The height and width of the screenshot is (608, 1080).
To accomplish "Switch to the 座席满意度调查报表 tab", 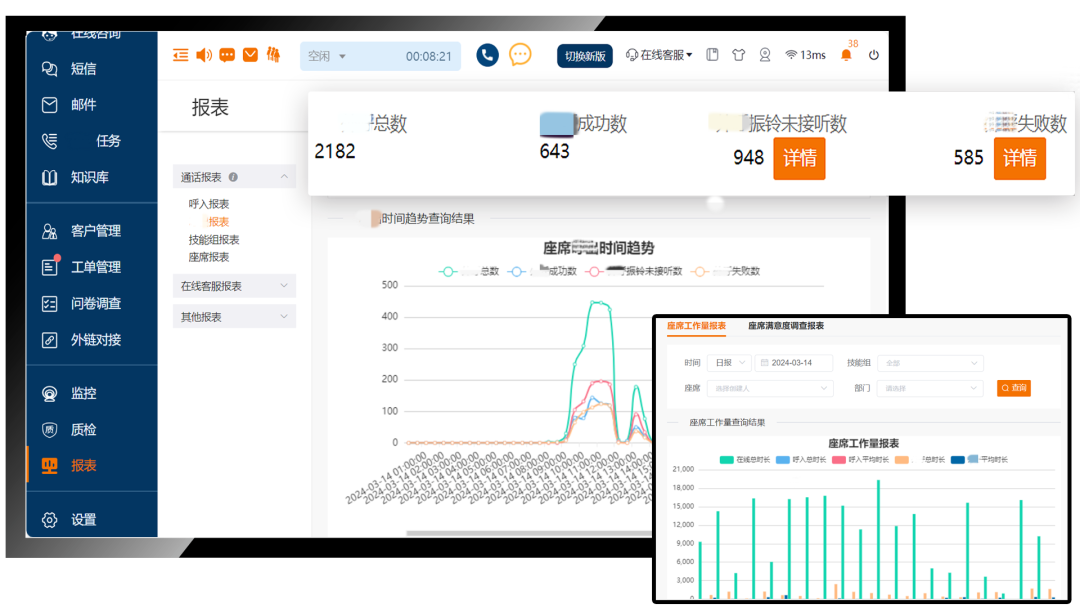I will 786,326.
